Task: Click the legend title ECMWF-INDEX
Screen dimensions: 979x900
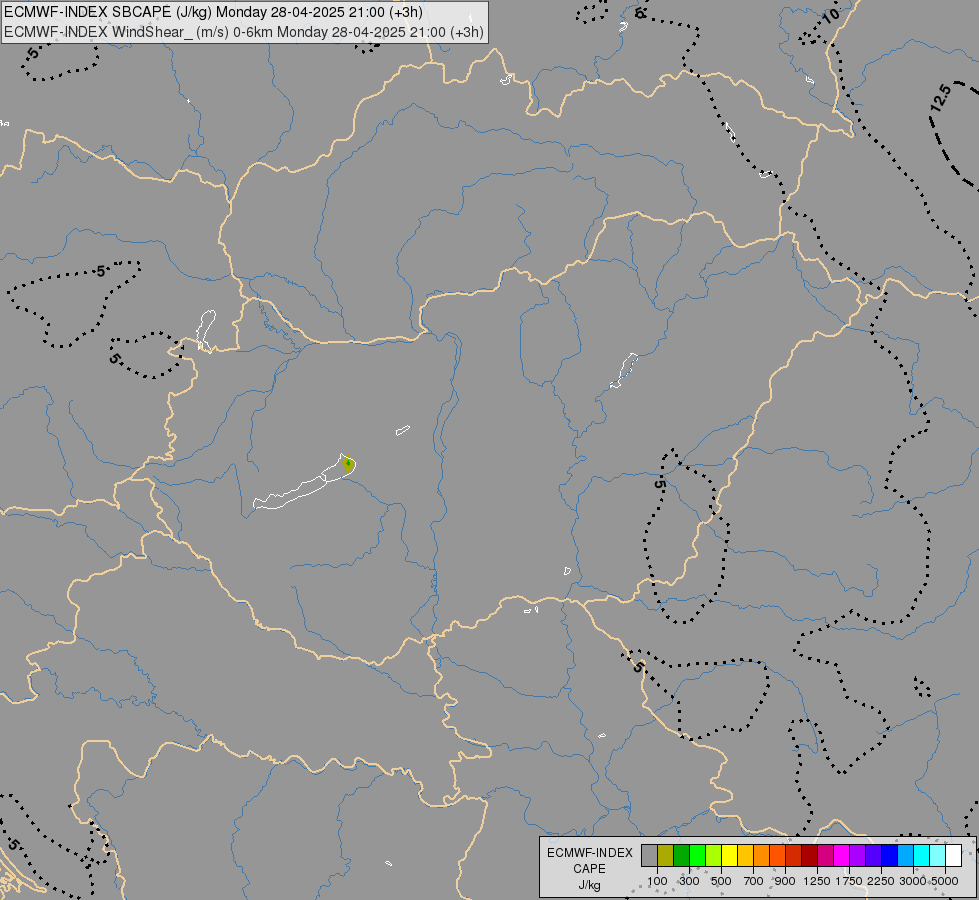Action: pos(590,853)
